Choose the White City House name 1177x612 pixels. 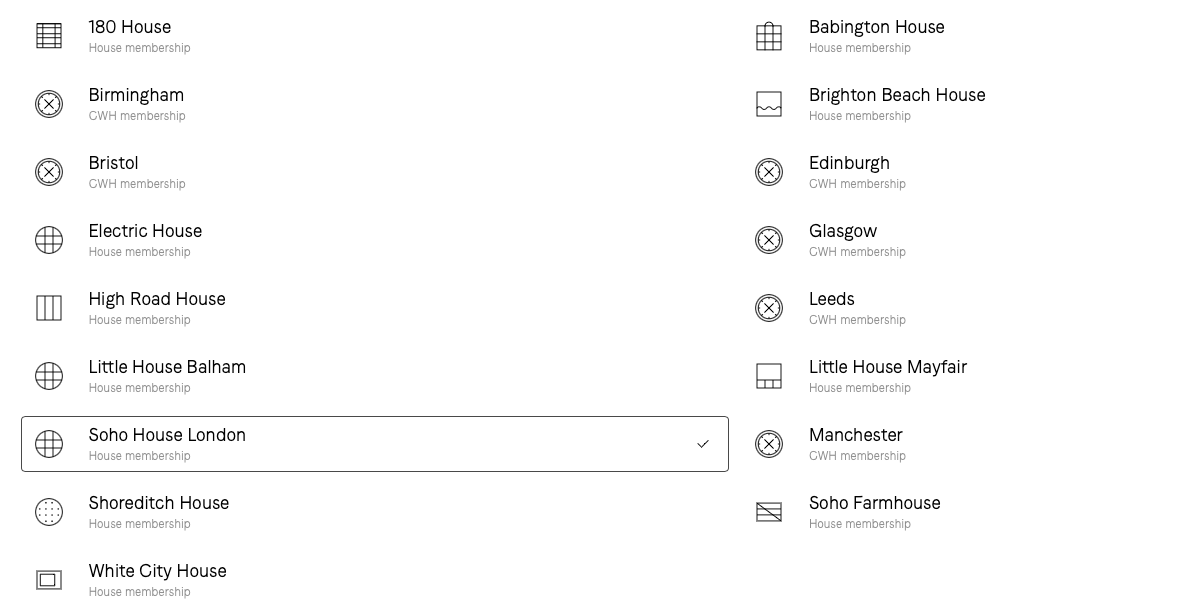pyautogui.click(x=158, y=571)
